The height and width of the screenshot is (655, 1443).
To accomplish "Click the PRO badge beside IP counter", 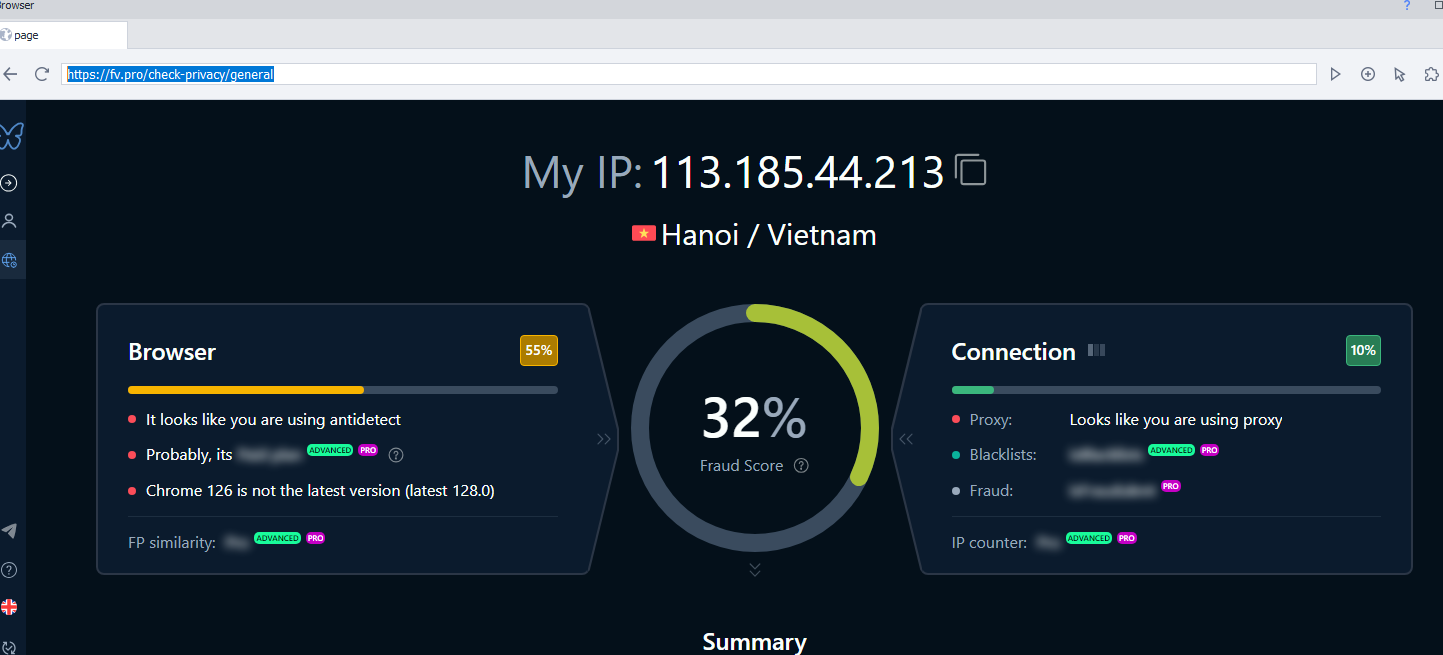I will pos(1128,538).
